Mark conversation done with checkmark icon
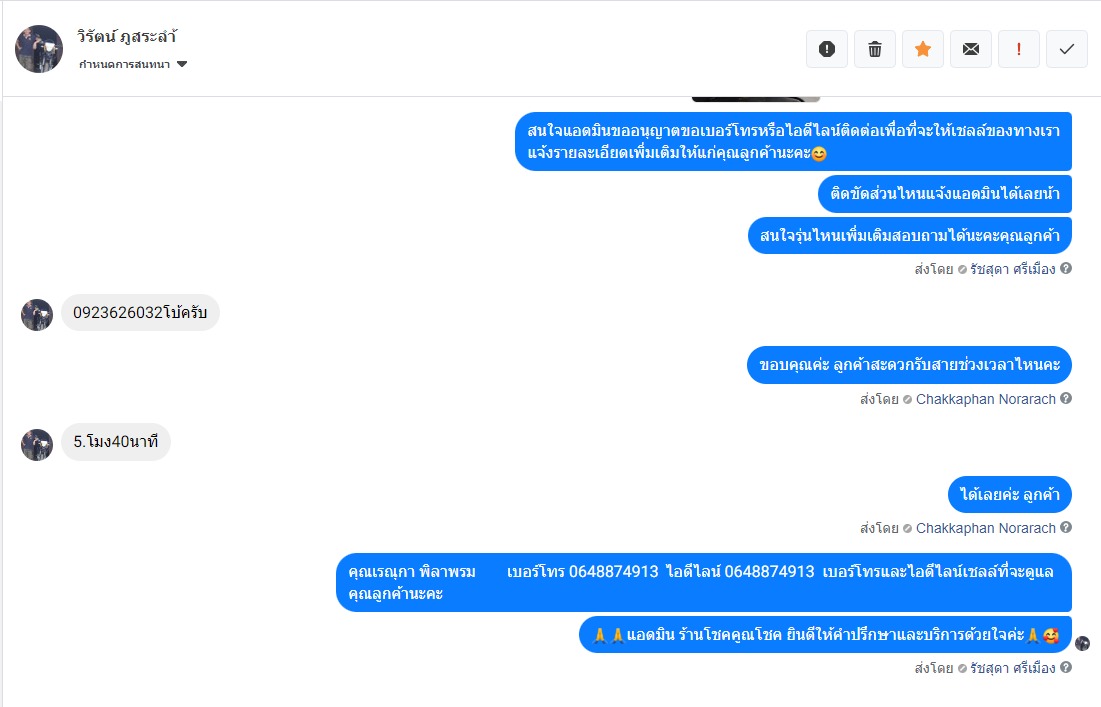1101x707 pixels. click(x=1067, y=49)
